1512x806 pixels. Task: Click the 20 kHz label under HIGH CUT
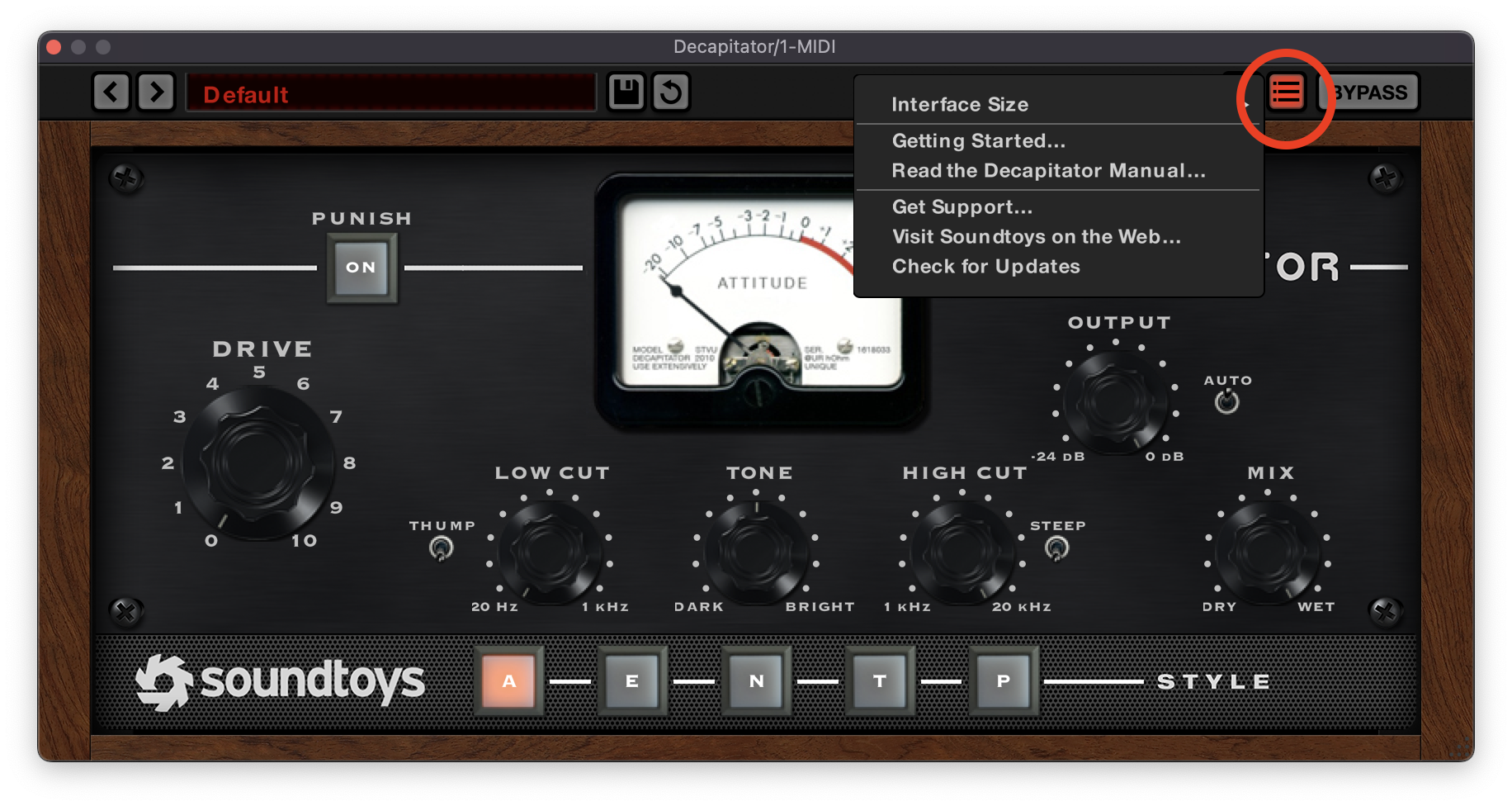click(1022, 607)
